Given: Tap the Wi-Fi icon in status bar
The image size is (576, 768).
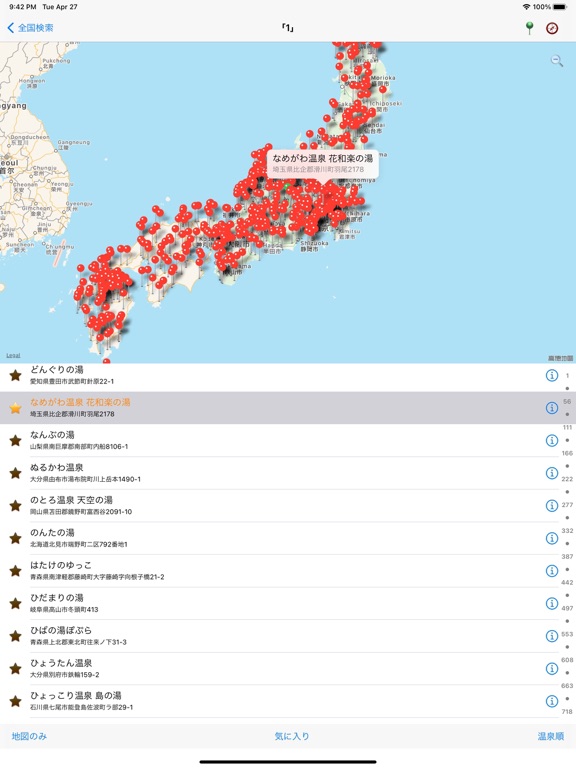Looking at the screenshot, I should point(527,7).
